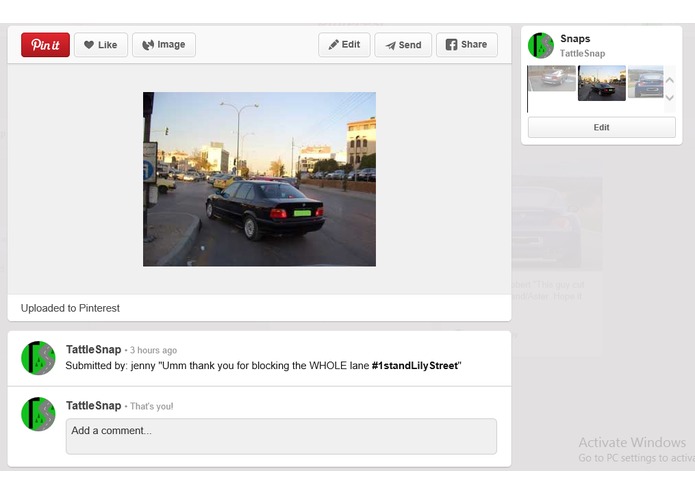This screenshot has width=695, height=494.
Task: Click the Uploaded to Pinterest text
Action: tap(70, 308)
